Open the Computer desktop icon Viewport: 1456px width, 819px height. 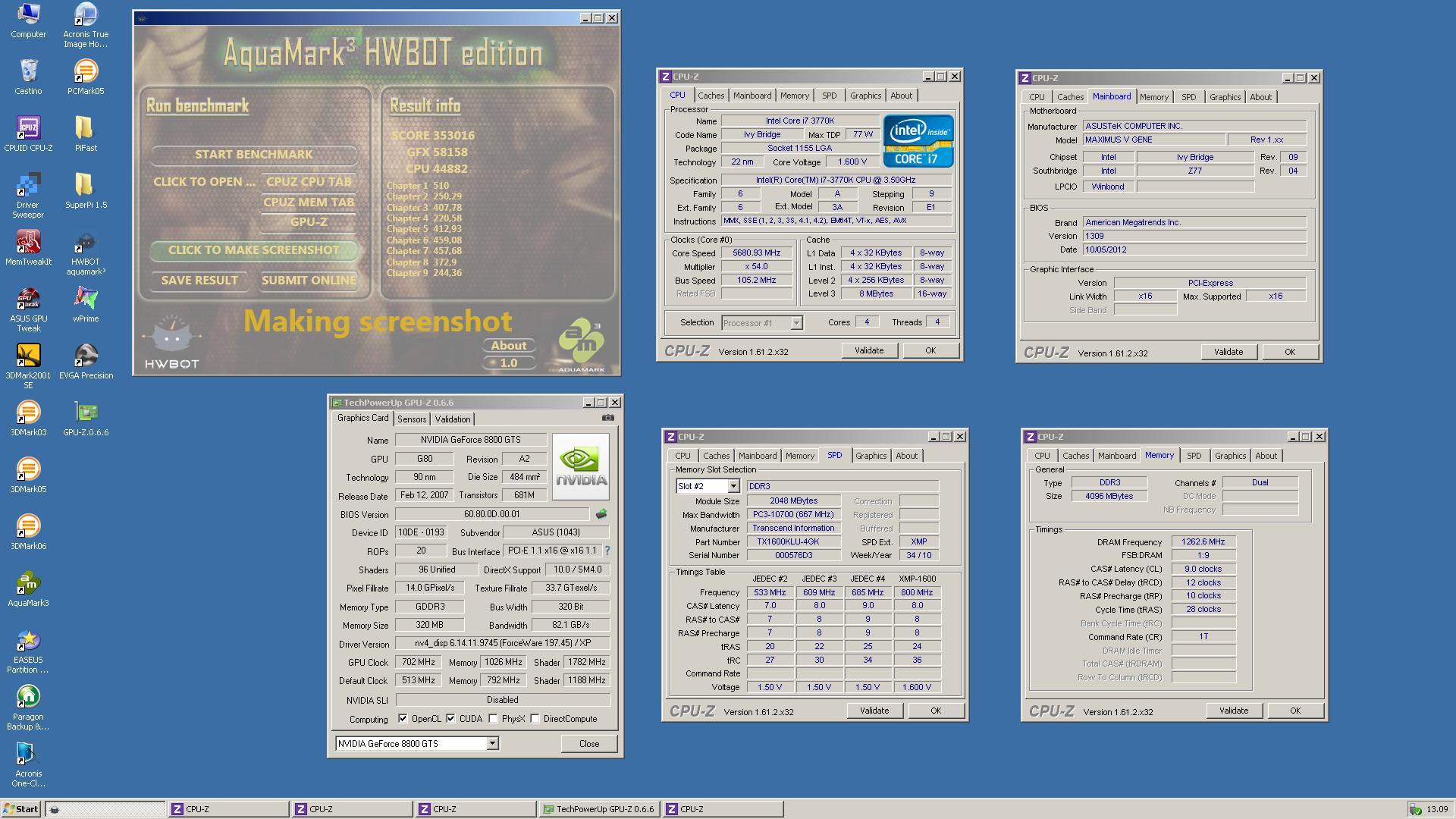tap(28, 20)
